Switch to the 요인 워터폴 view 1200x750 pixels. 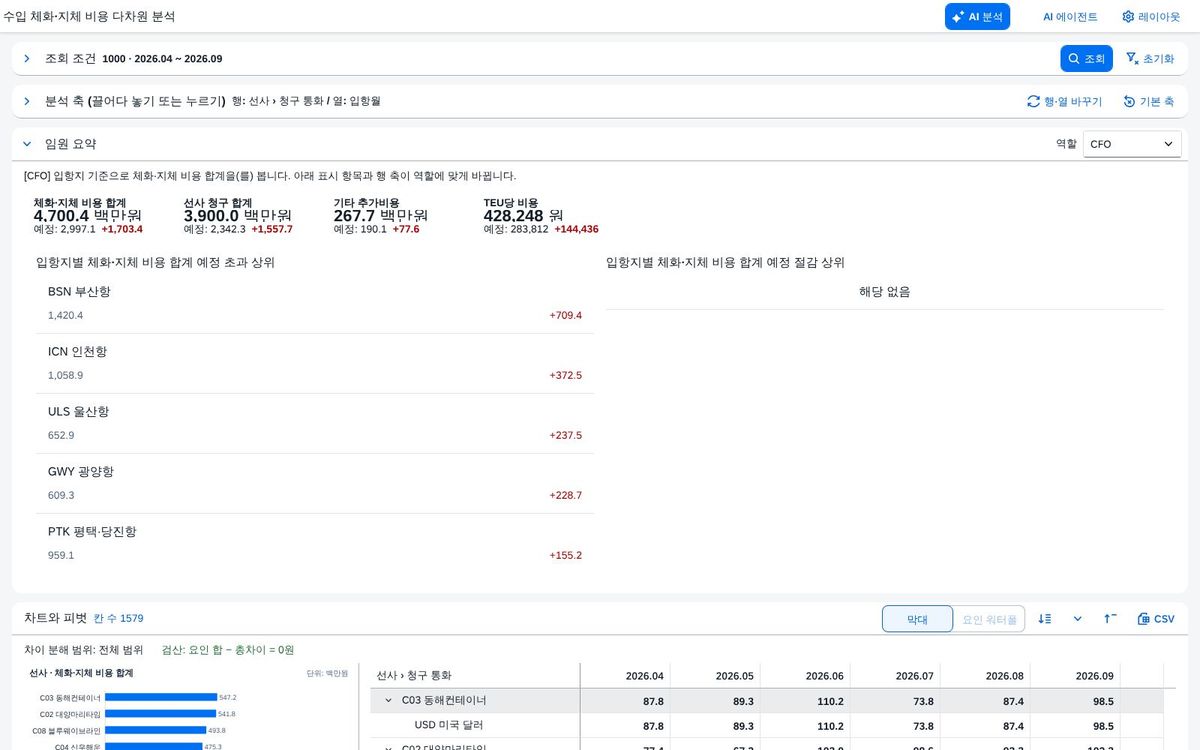click(990, 619)
